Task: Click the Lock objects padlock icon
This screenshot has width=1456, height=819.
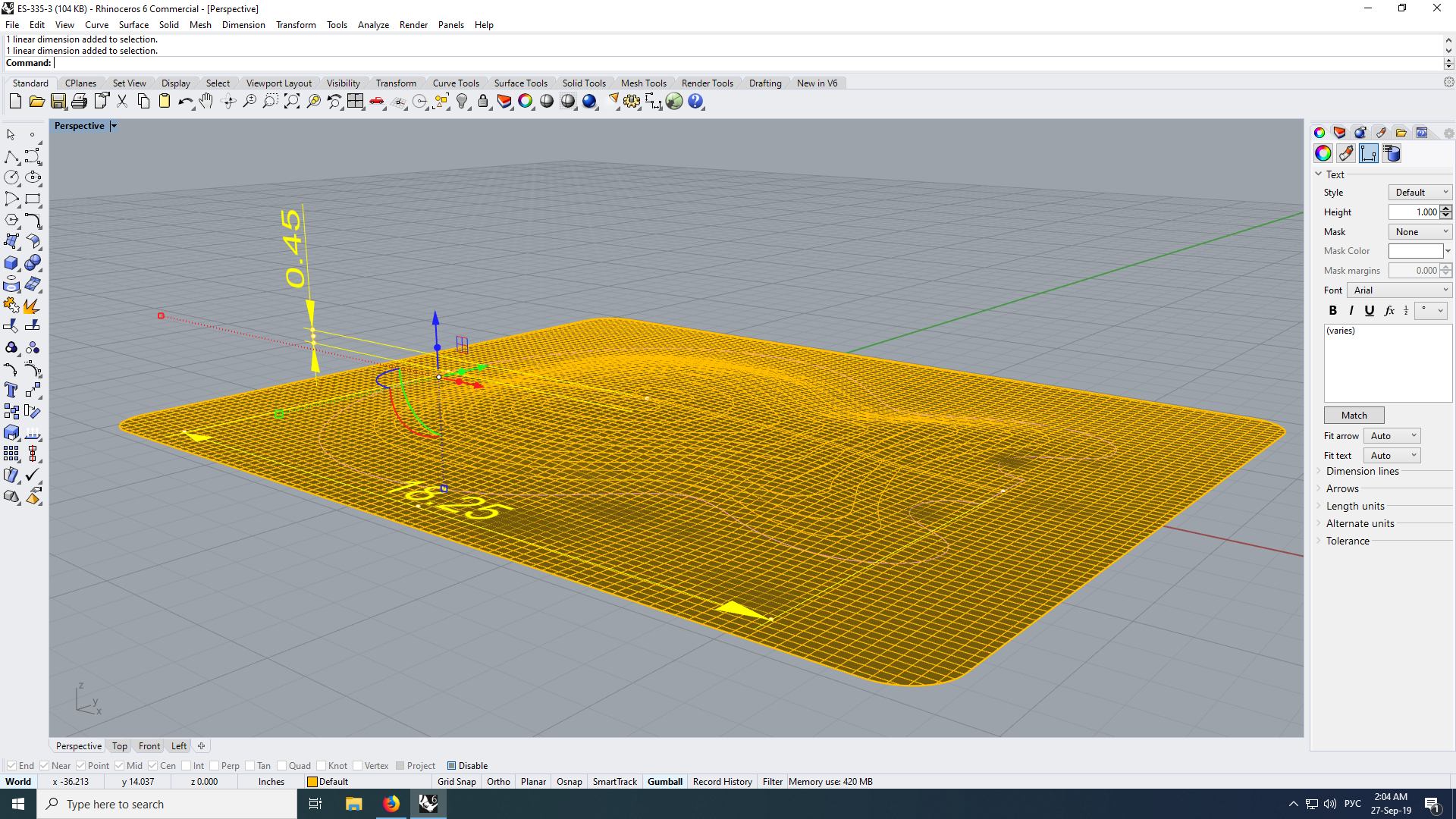Action: tap(483, 102)
